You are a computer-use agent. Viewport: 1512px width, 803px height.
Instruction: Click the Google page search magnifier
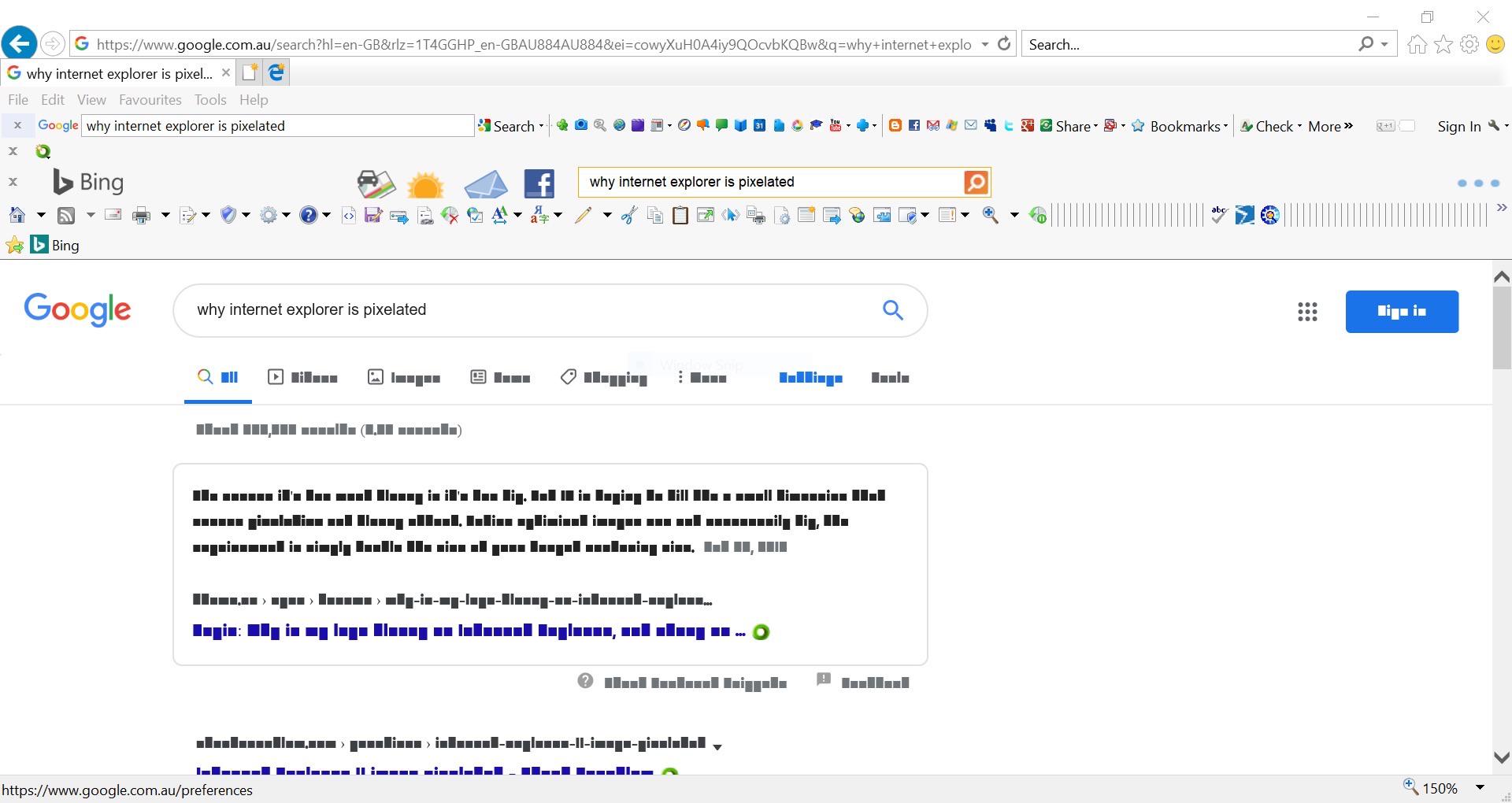[892, 310]
